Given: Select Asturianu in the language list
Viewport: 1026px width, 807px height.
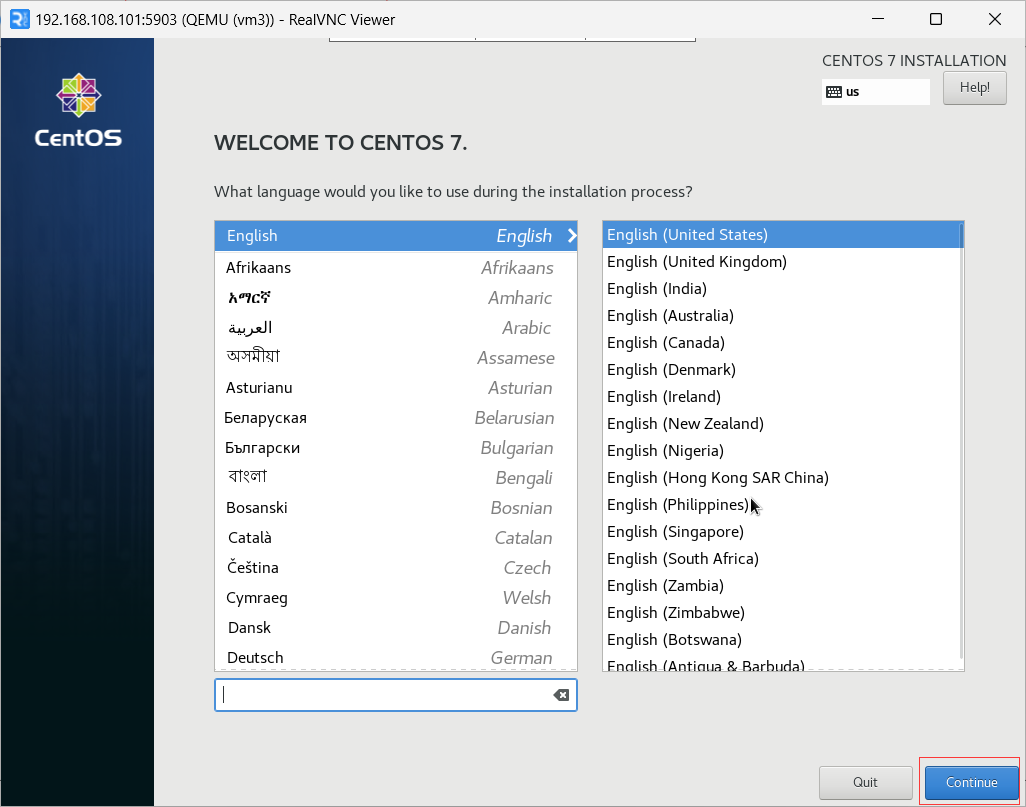Looking at the screenshot, I should click(395, 388).
